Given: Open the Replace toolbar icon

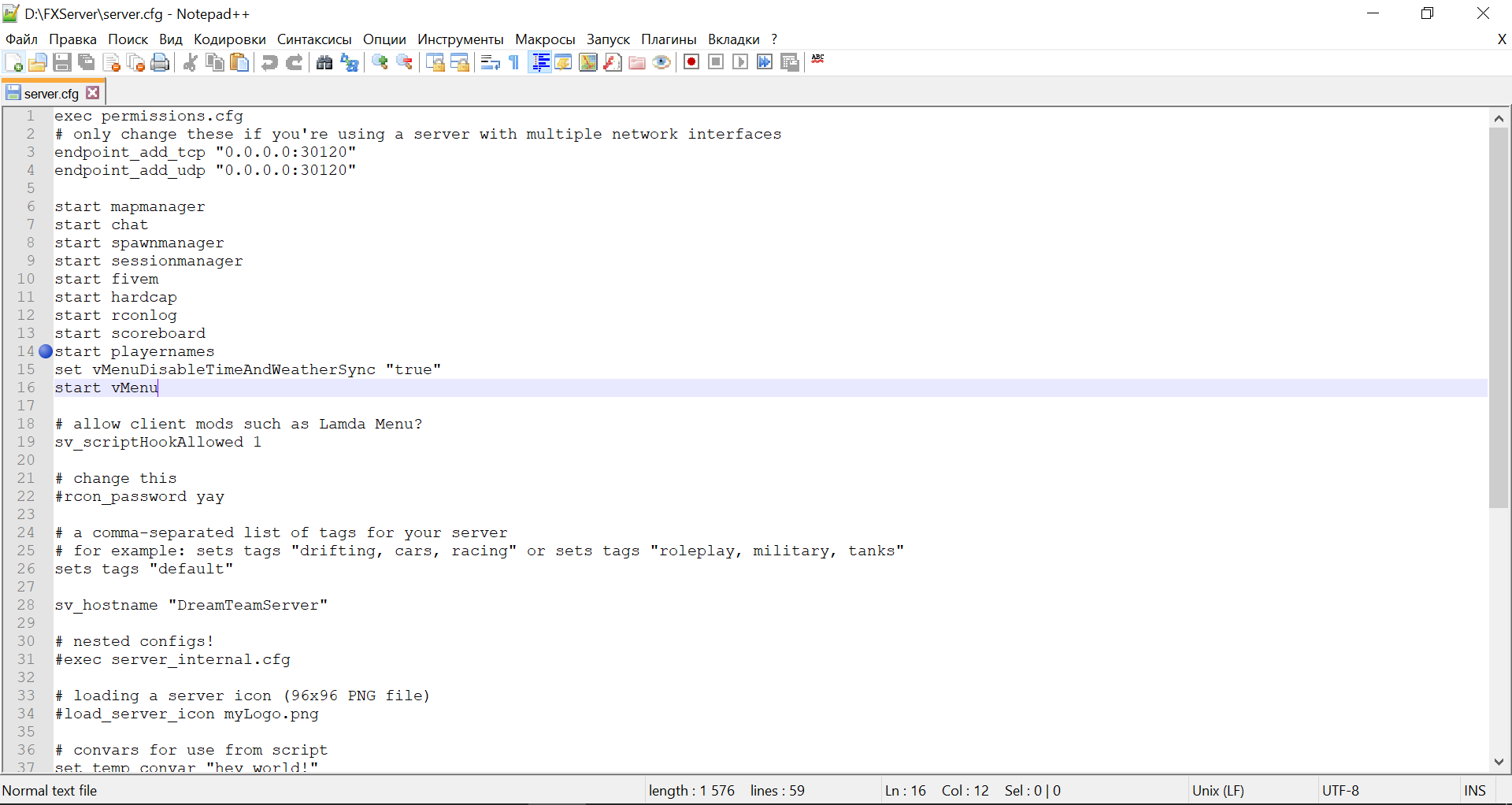Looking at the screenshot, I should 350,63.
